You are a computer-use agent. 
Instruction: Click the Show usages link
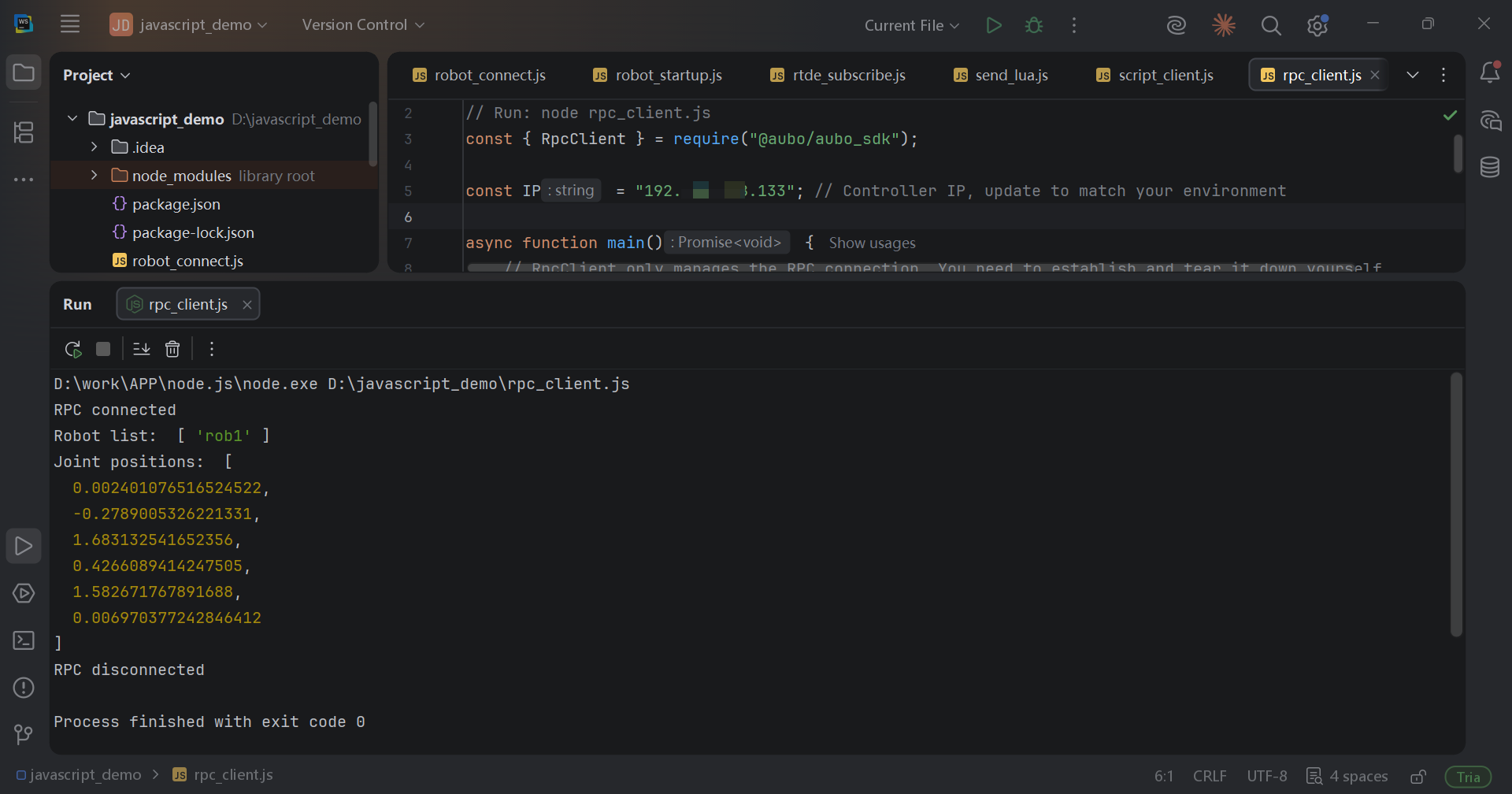(x=872, y=243)
